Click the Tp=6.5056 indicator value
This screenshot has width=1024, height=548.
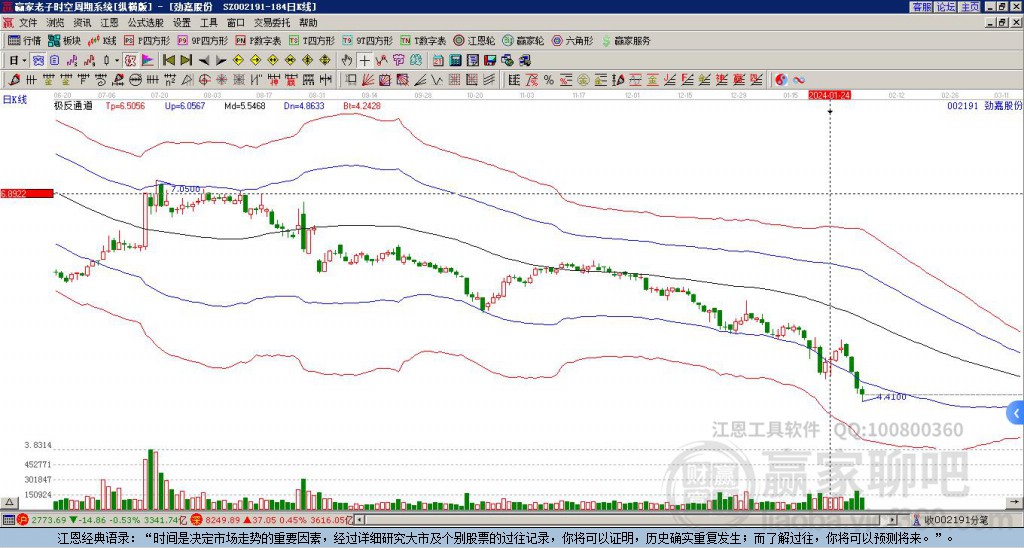point(125,105)
